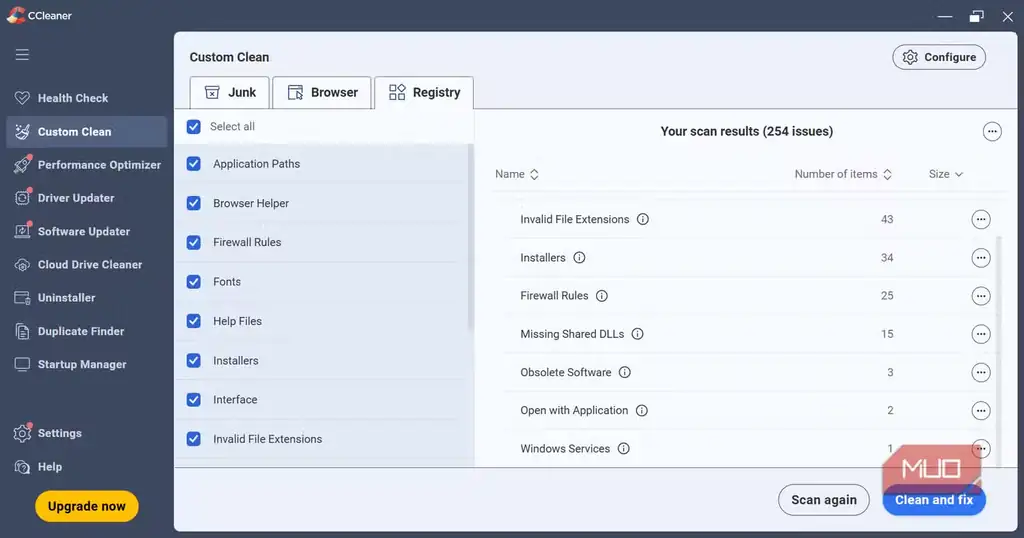
Task: Show info for Invalid File Extensions
Action: click(643, 219)
